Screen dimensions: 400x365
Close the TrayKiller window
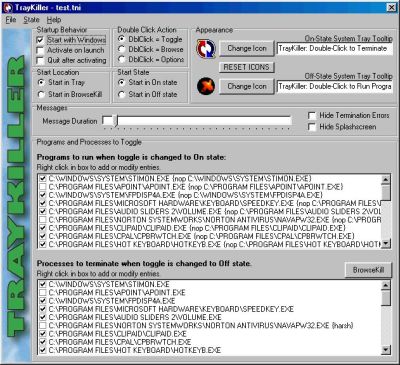[x=391, y=7]
